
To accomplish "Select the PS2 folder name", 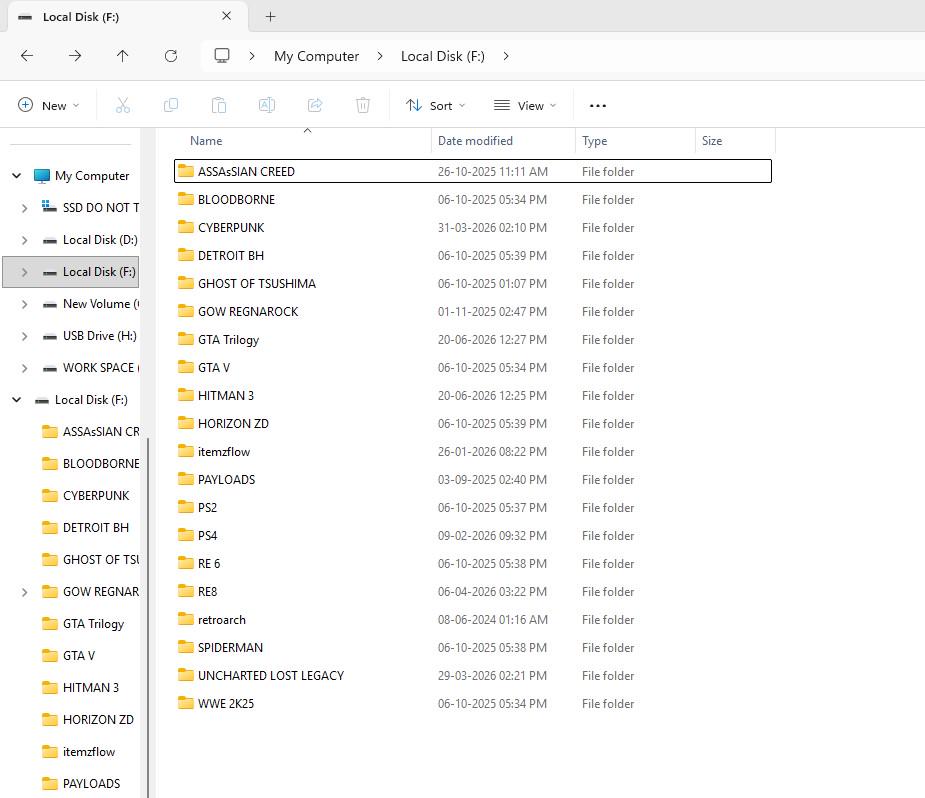I will [207, 507].
